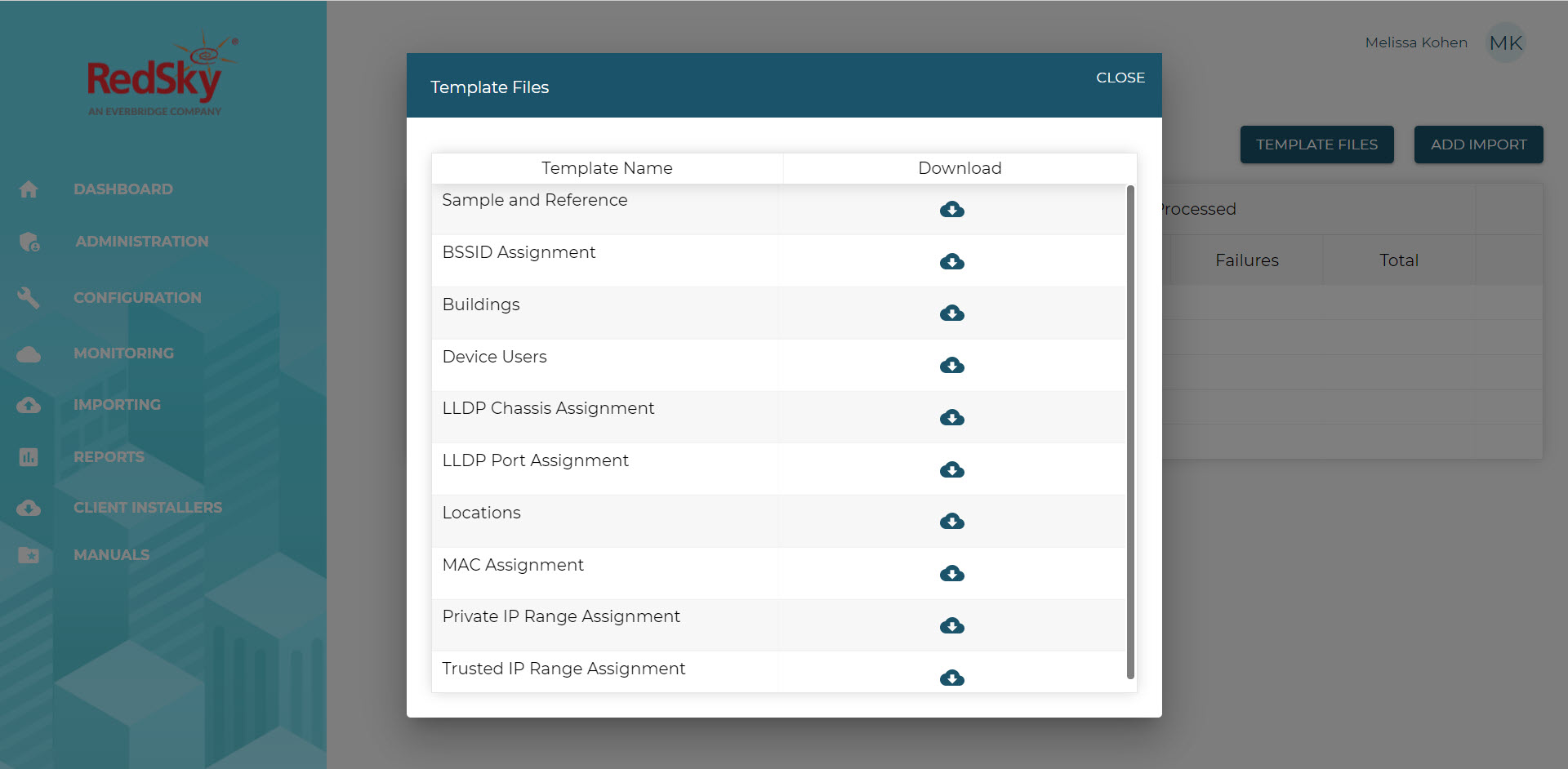Download the Trusted IP Range Assignment template
1568x769 pixels.
[x=952, y=678]
